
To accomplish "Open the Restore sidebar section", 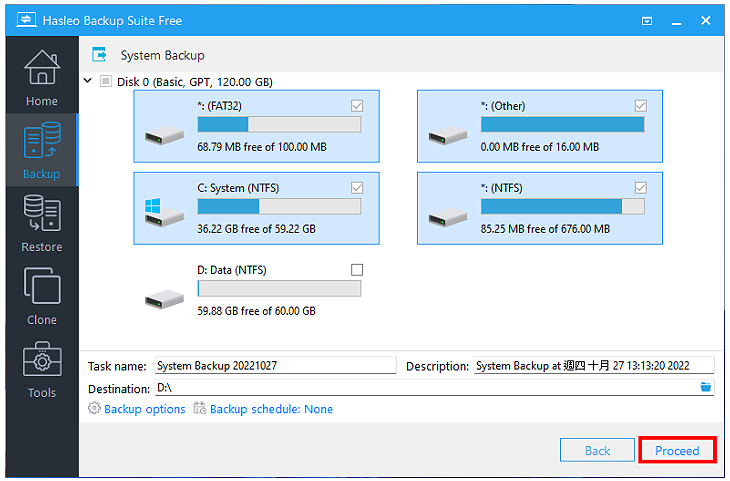I will coord(42,223).
